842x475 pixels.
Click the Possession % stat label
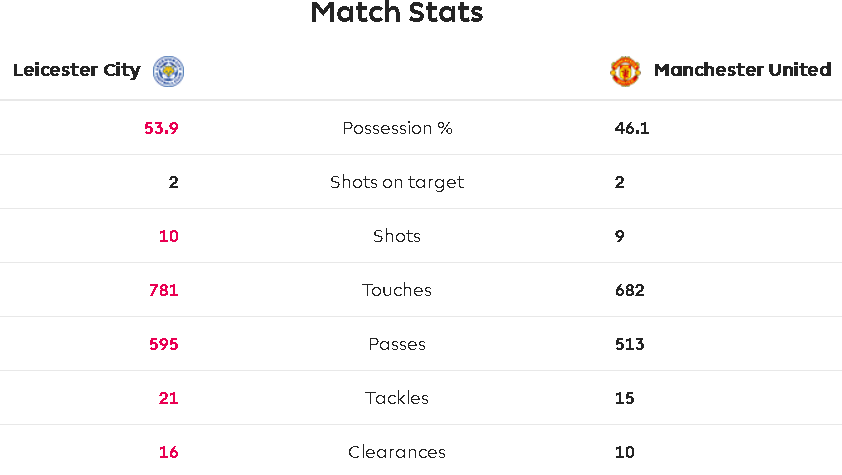click(x=397, y=128)
